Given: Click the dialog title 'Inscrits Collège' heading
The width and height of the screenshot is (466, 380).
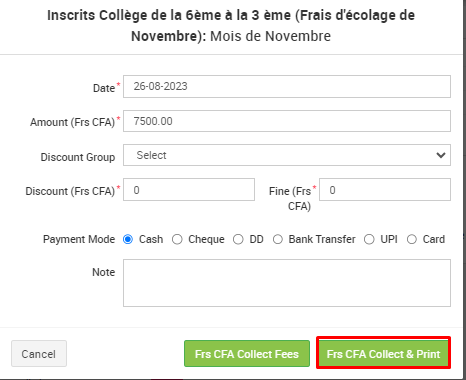Looking at the screenshot, I should tap(231, 26).
